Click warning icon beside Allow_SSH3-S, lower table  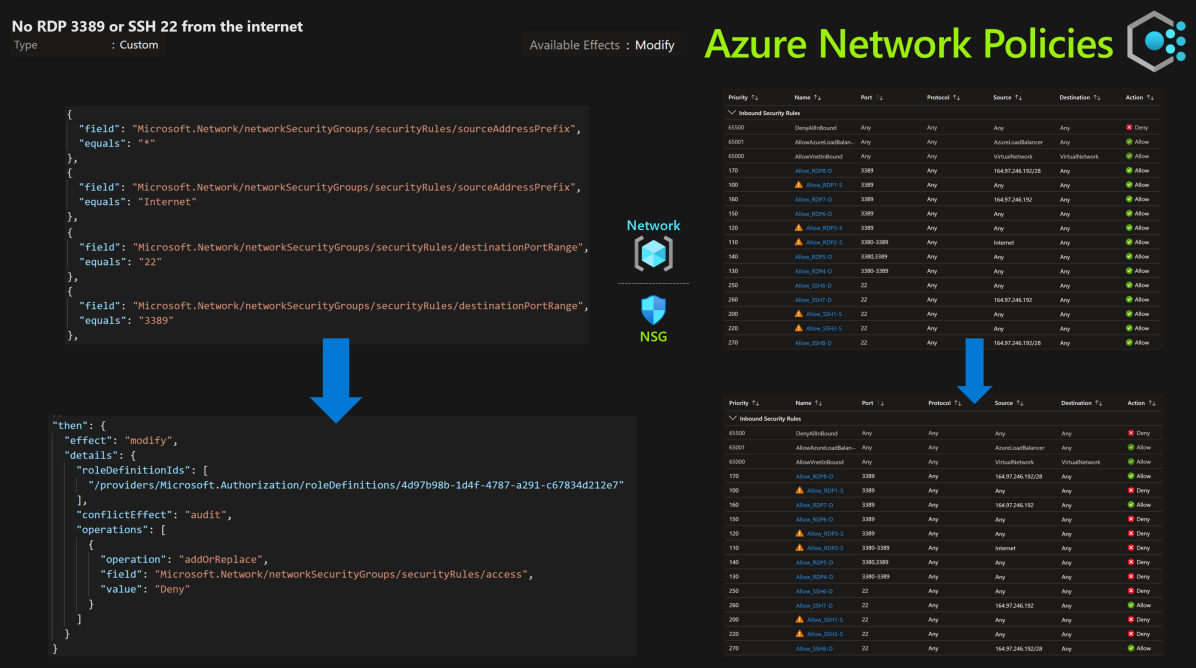coord(799,634)
